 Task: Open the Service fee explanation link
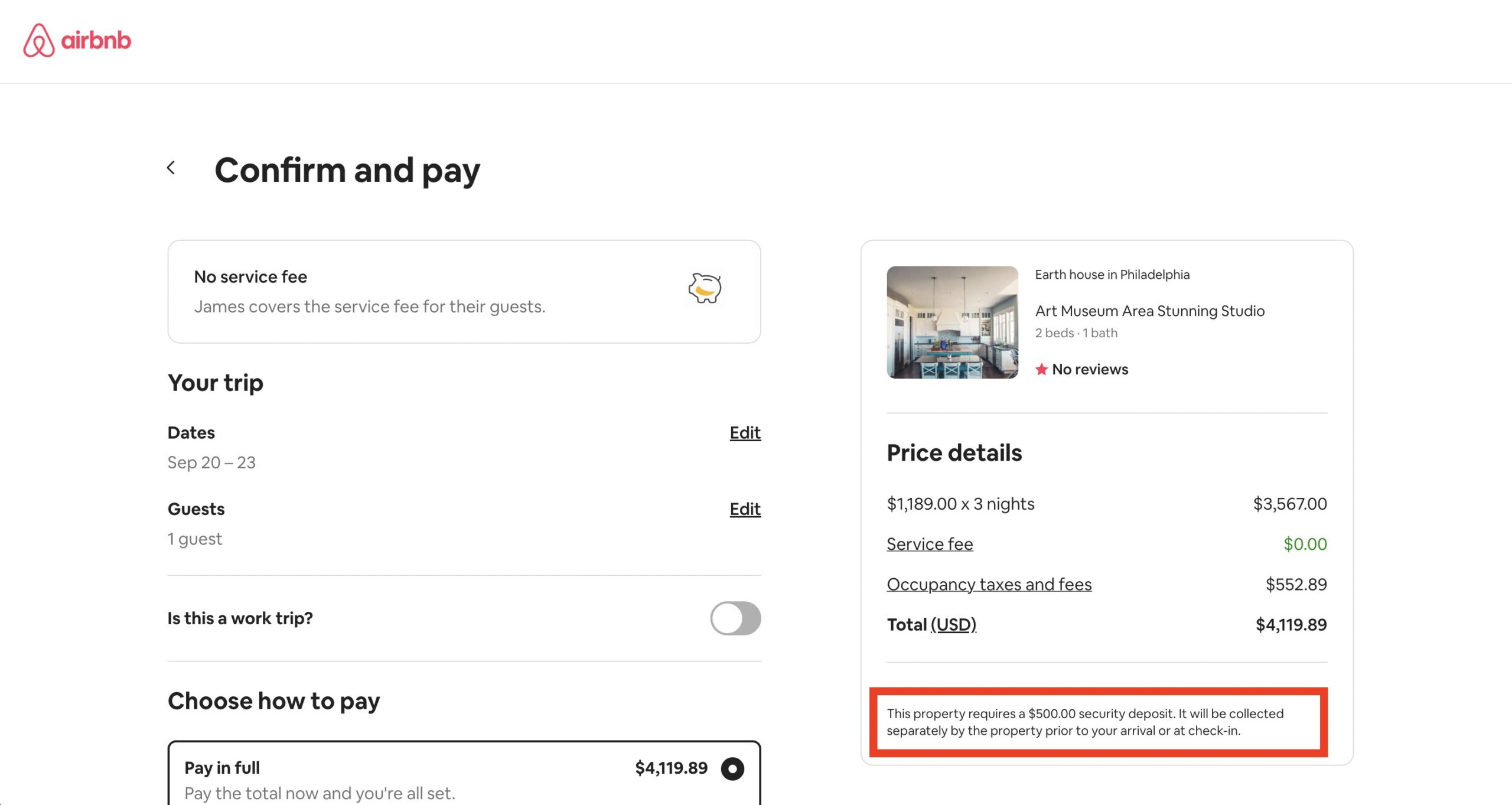click(930, 544)
